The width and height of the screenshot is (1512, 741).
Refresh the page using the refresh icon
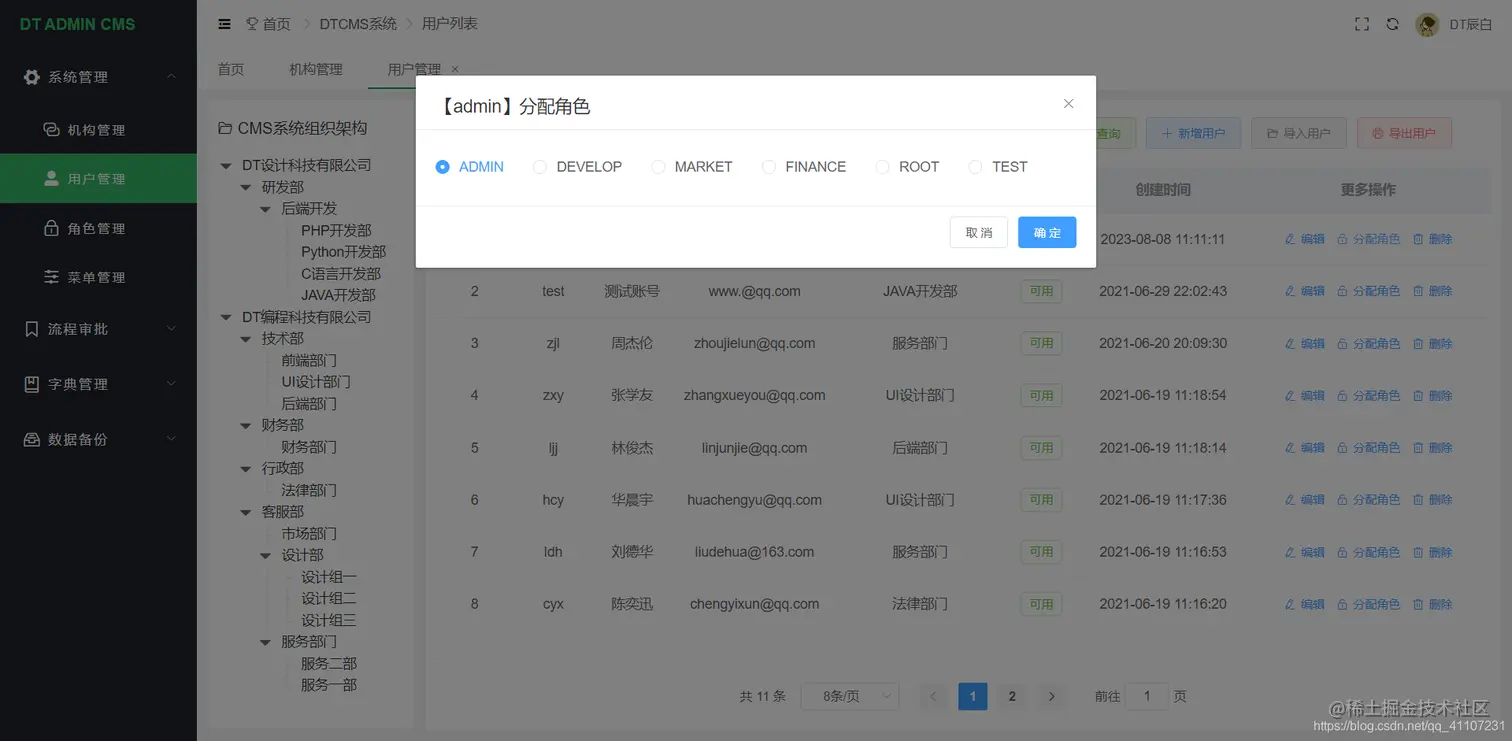1392,23
